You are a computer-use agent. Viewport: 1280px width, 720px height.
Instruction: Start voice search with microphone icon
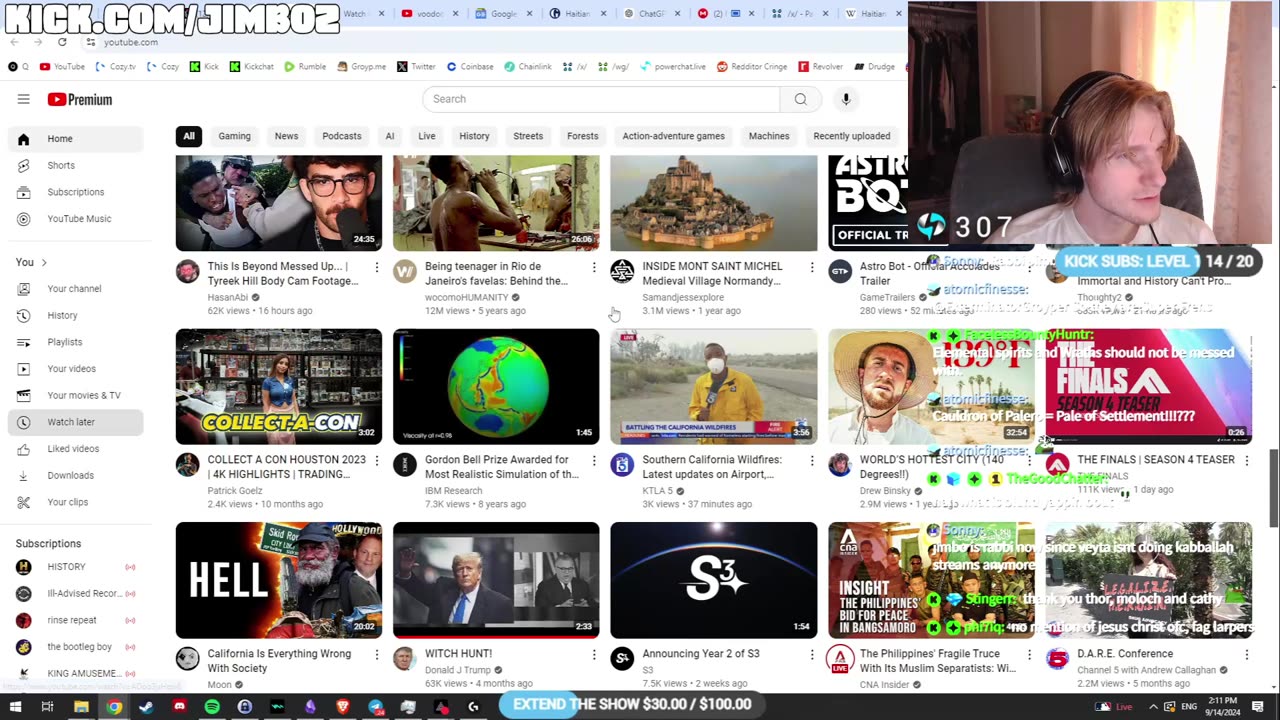[x=846, y=99]
